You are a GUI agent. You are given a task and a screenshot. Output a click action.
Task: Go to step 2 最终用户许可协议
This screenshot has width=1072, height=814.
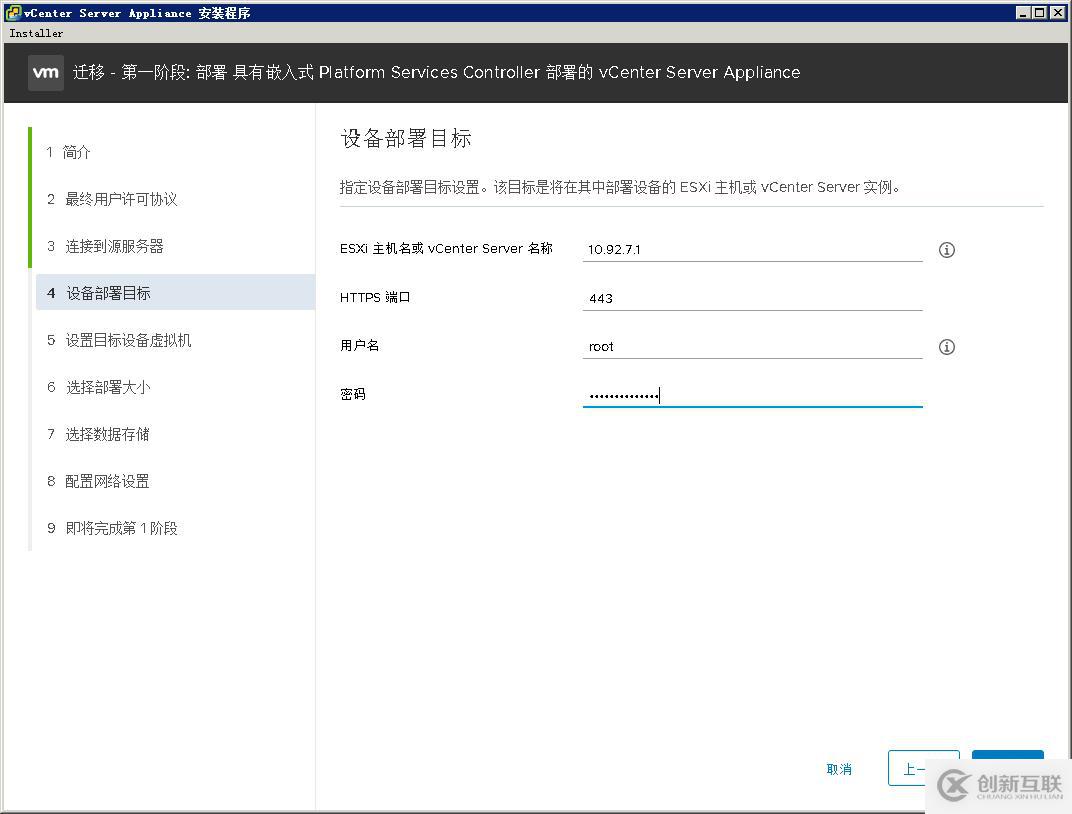point(112,199)
